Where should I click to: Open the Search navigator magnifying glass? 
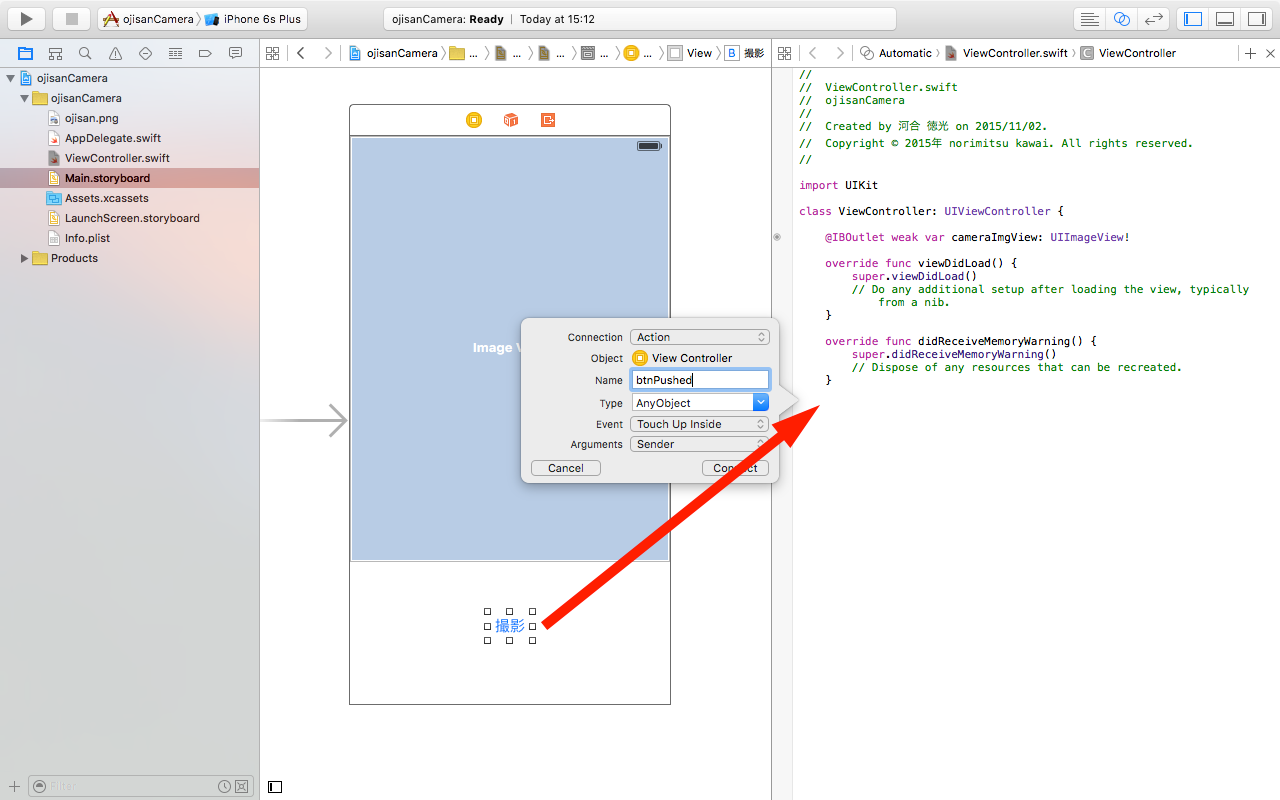pyautogui.click(x=85, y=52)
